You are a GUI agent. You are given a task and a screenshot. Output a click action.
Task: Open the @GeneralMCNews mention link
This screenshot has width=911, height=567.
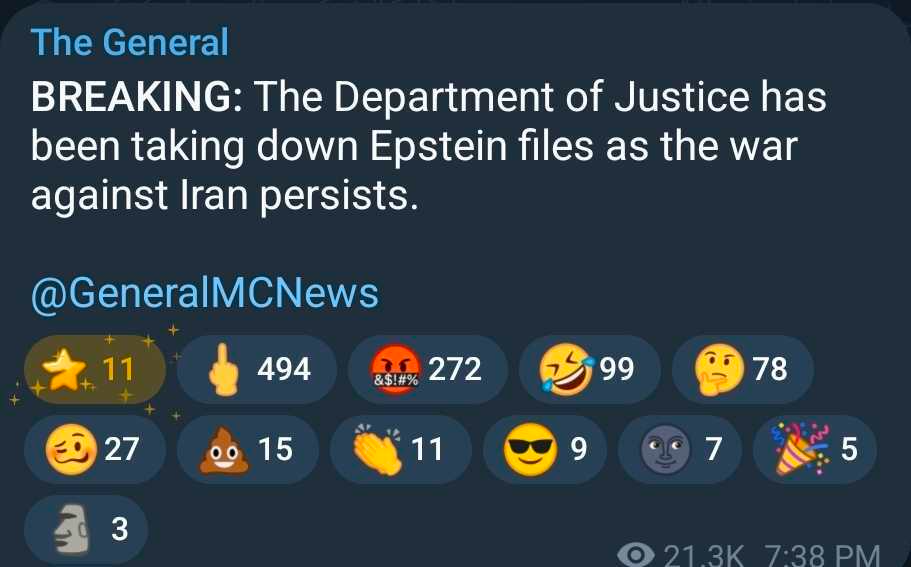coord(205,293)
